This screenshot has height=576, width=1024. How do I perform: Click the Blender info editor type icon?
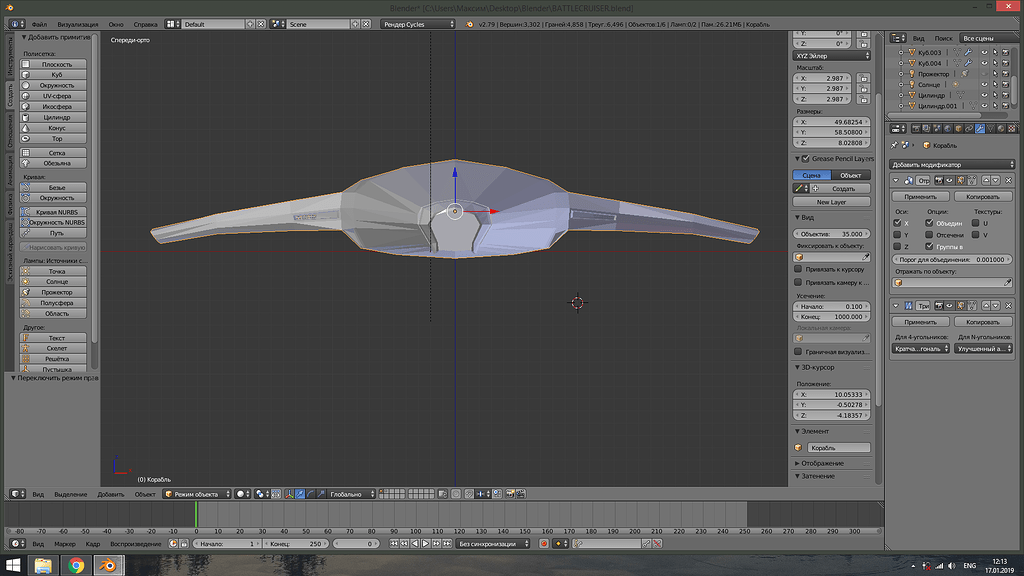(x=16, y=24)
